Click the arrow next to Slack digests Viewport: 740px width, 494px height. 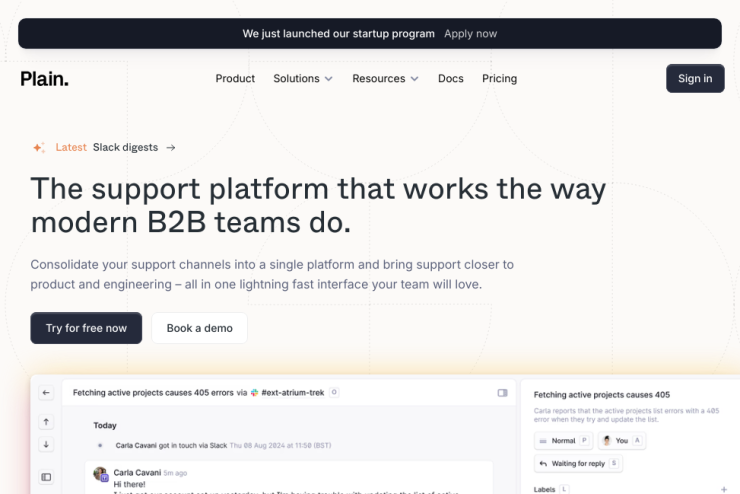171,148
